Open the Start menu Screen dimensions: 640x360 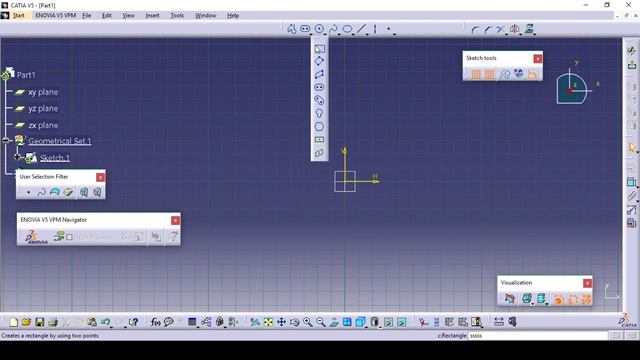point(18,16)
